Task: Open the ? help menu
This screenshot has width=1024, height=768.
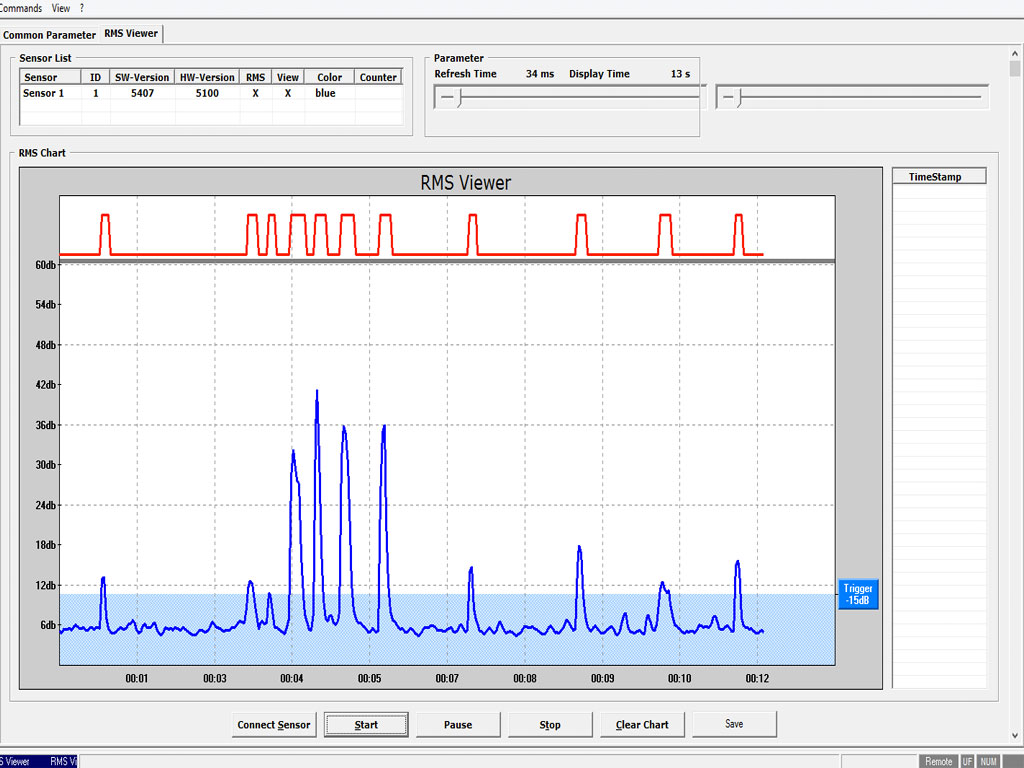Action: [82, 8]
